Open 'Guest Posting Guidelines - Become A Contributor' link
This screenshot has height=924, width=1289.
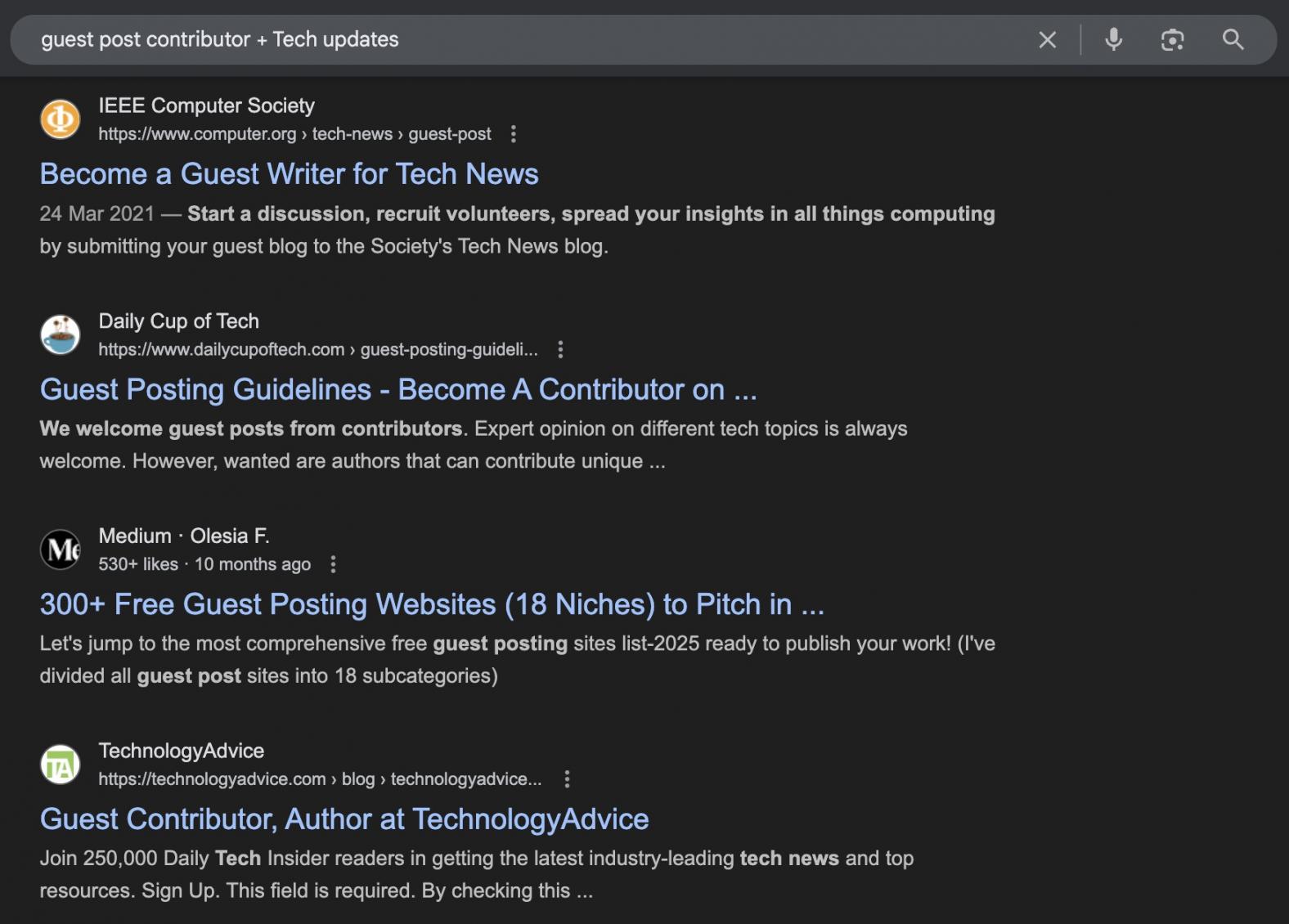point(397,389)
